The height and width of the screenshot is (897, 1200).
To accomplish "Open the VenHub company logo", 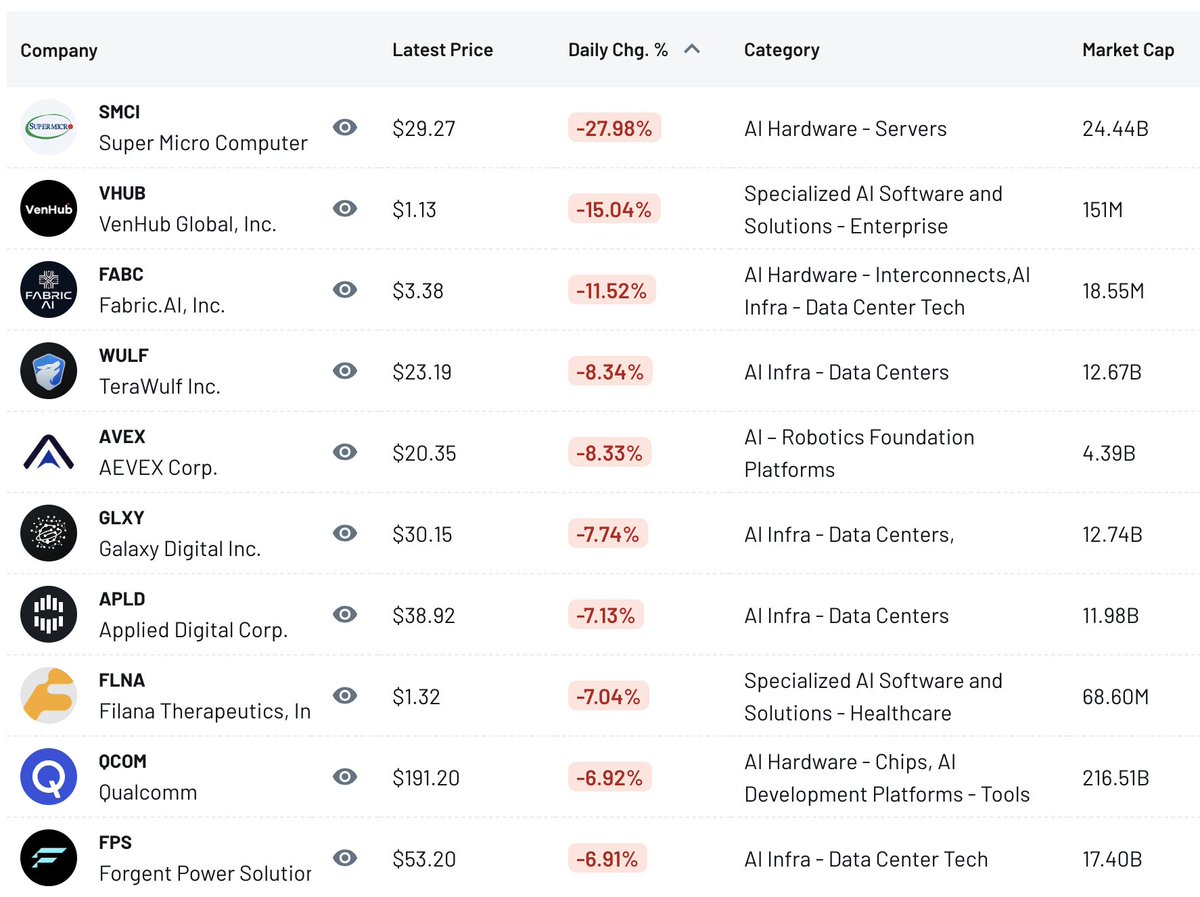I will tap(48, 209).
